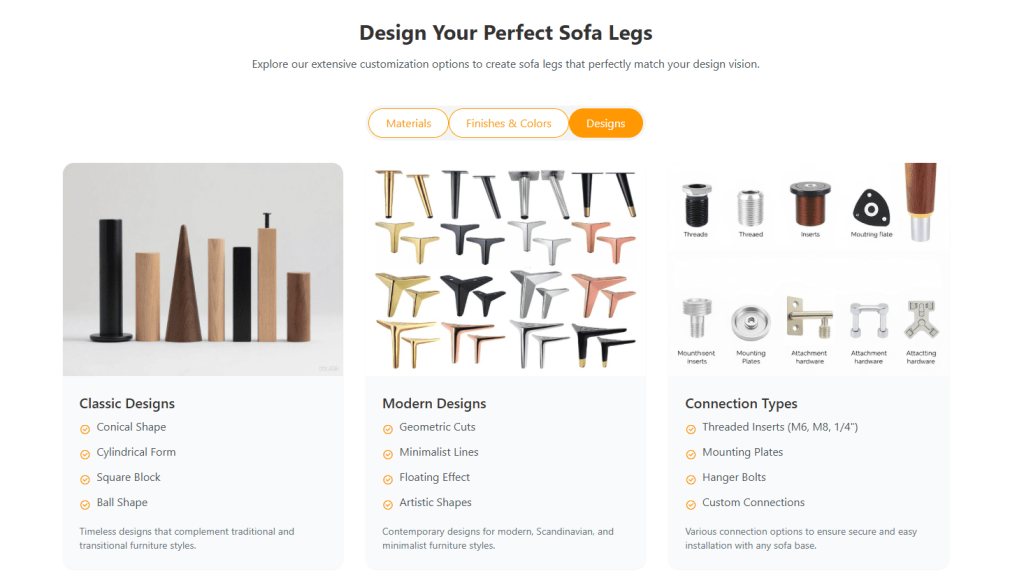The image size is (1024, 576).
Task: Open the Finishes & Colors tab
Action: point(508,122)
